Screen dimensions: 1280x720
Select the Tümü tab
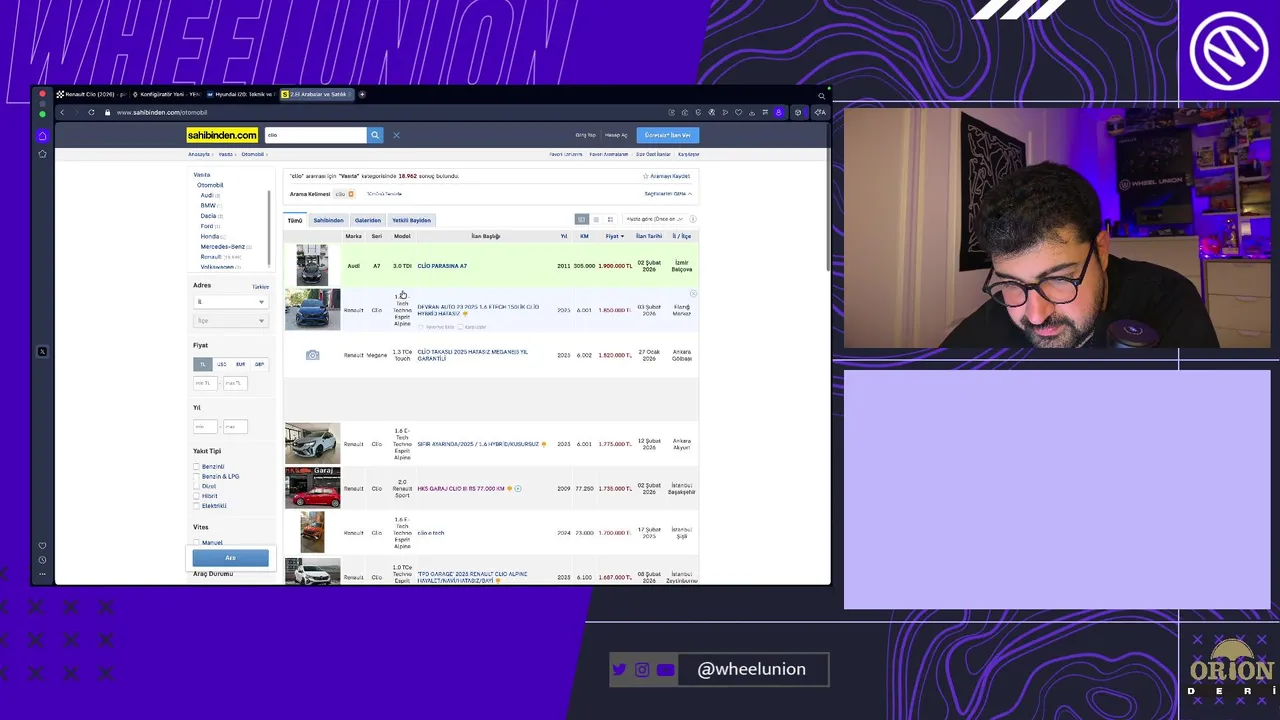[295, 220]
